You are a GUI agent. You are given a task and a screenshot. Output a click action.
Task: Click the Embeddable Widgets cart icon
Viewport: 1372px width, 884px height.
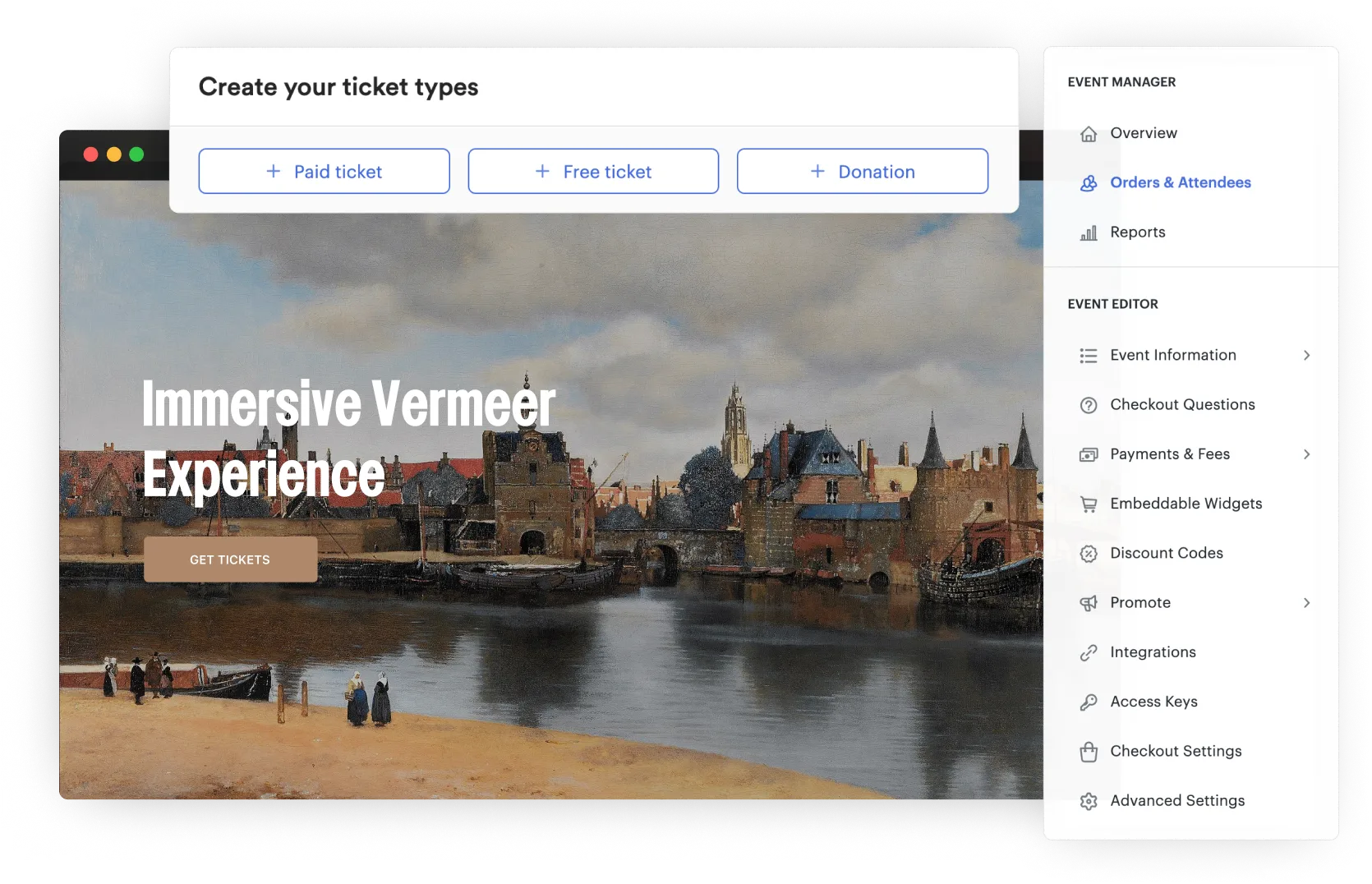pos(1089,504)
